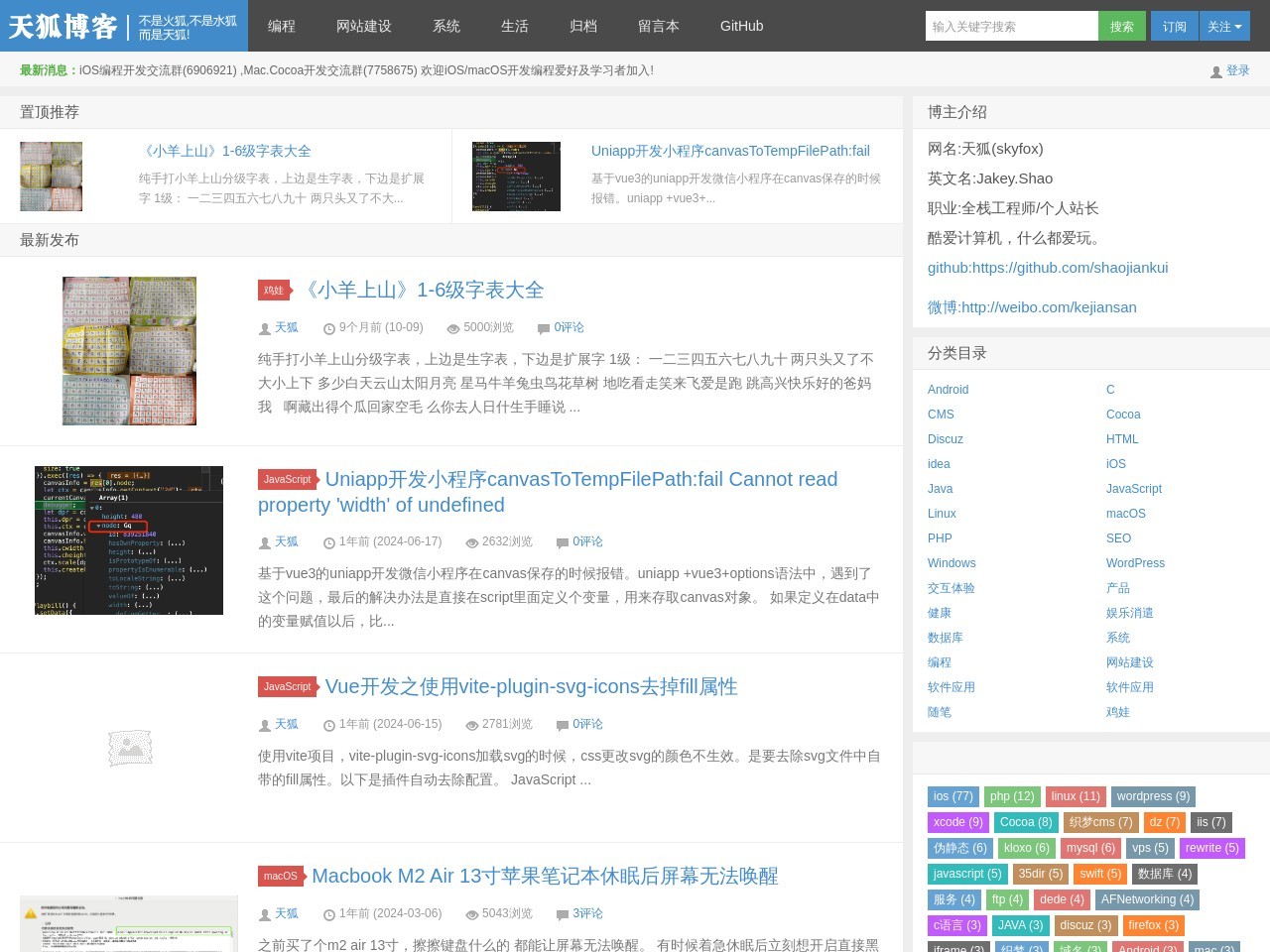Open the 留言本 menu item
The image size is (1270, 952).
[x=659, y=26]
